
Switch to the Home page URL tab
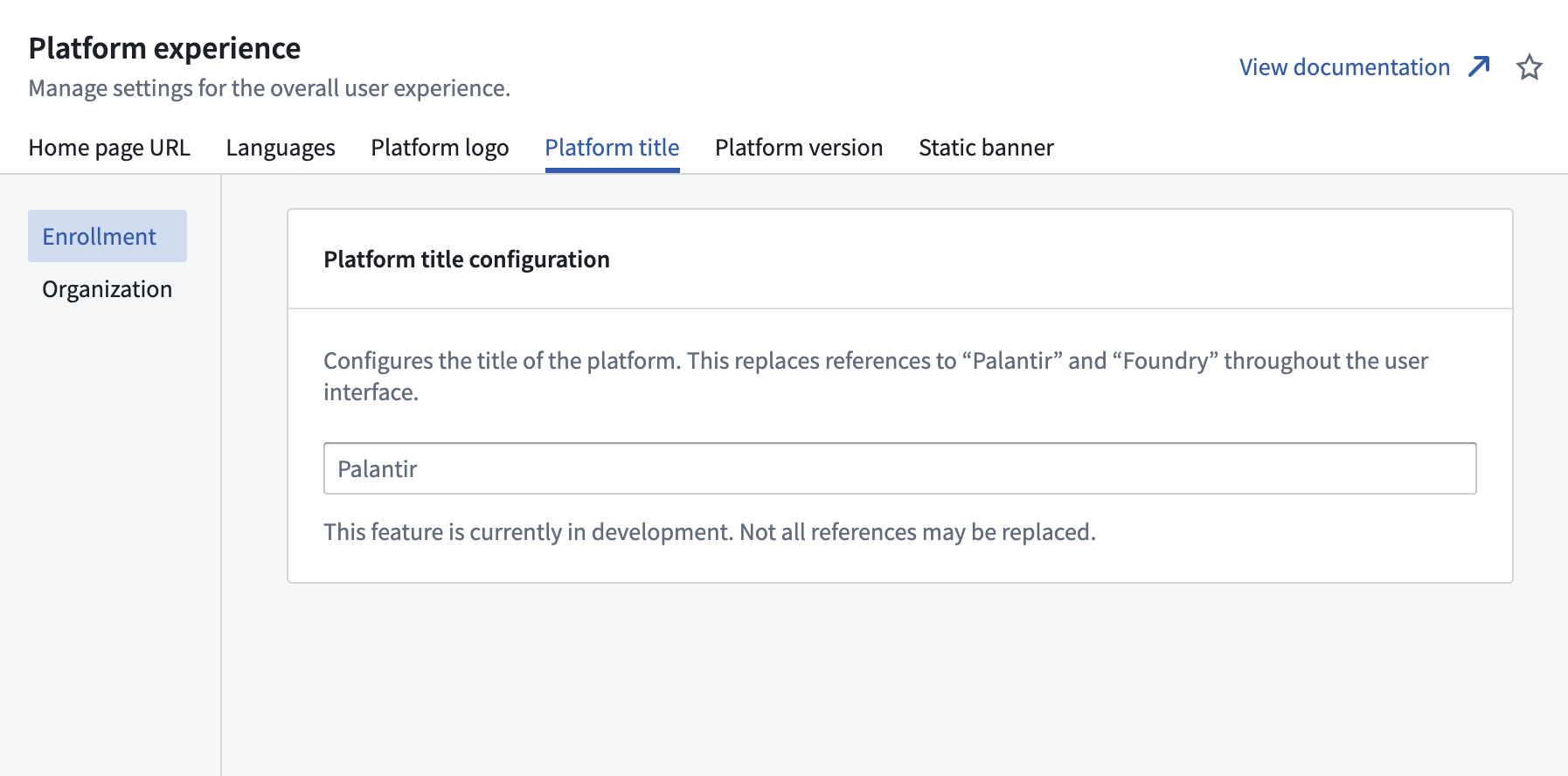(x=109, y=148)
